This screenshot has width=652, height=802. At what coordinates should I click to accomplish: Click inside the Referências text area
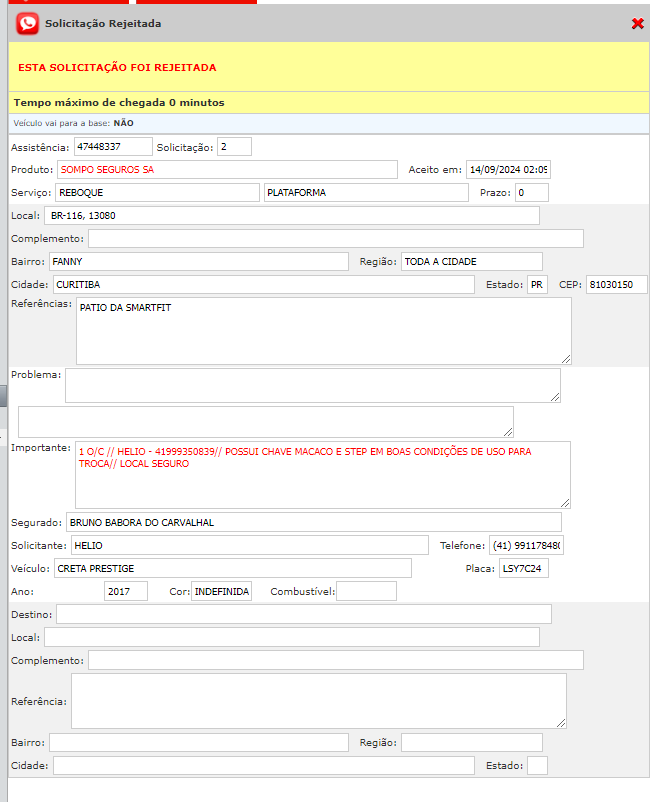(323, 330)
